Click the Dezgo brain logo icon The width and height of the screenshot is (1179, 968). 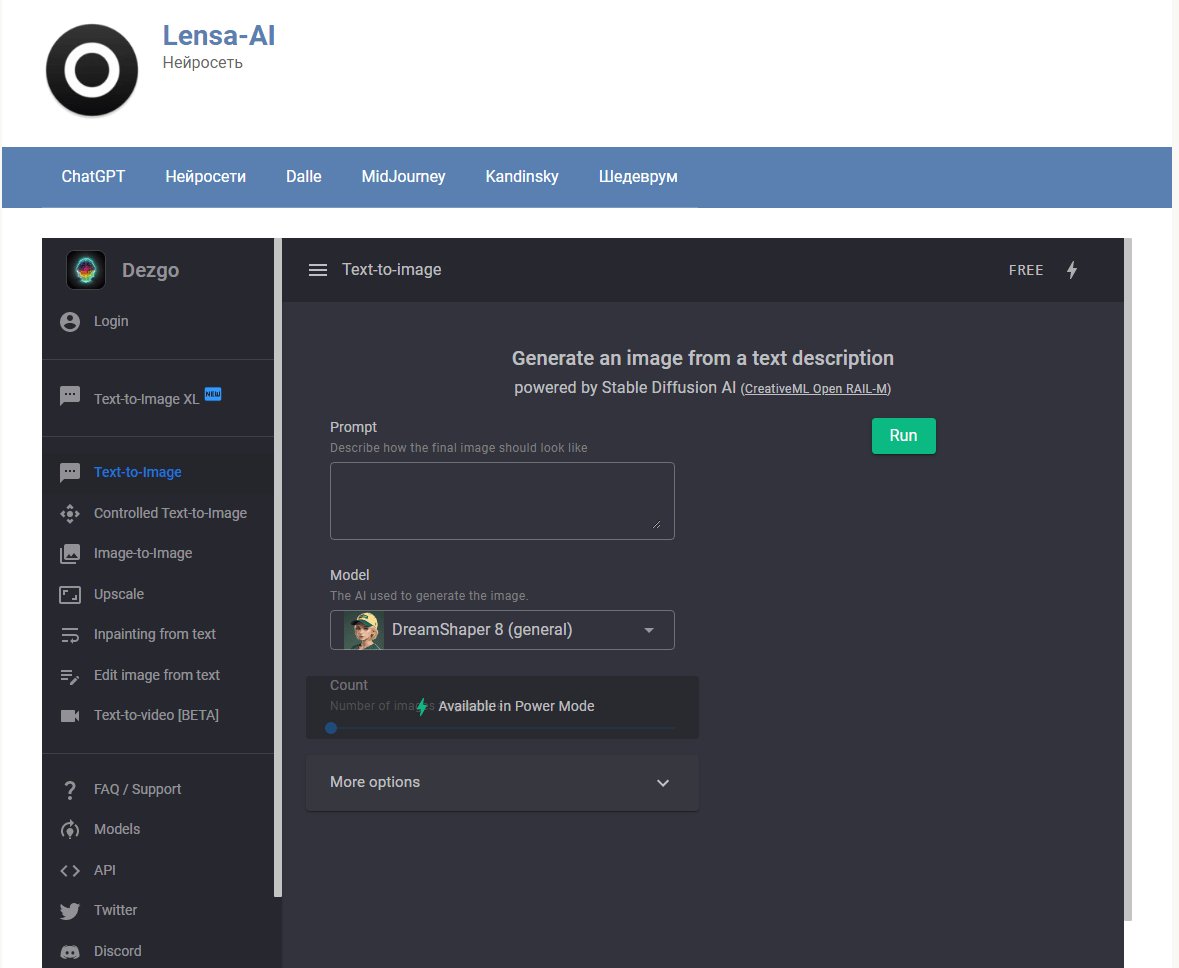click(86, 270)
